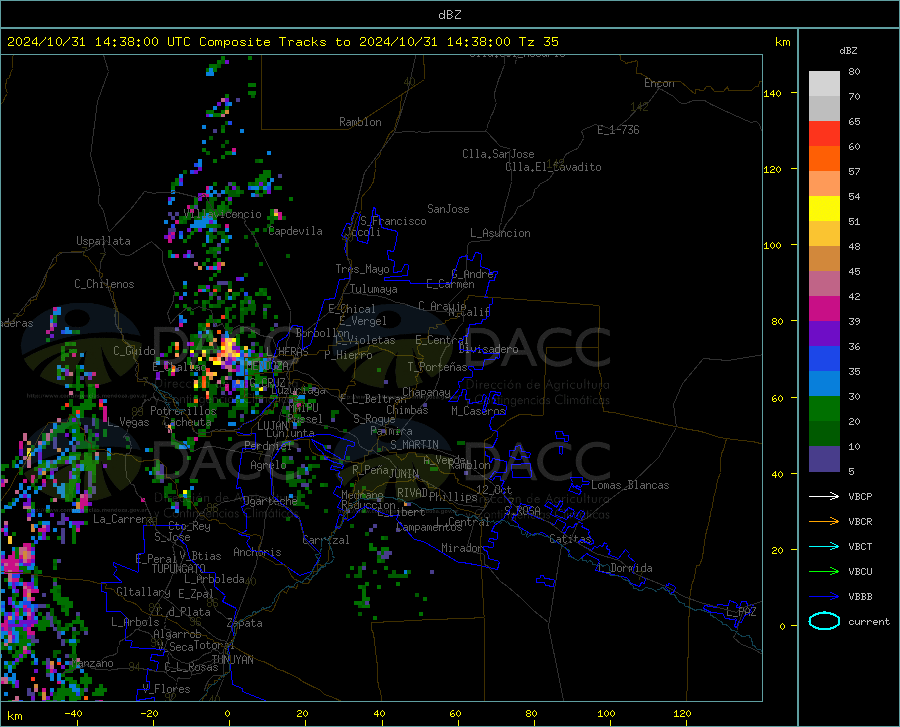
Task: Click the VBCP legend label
Action: [860, 496]
